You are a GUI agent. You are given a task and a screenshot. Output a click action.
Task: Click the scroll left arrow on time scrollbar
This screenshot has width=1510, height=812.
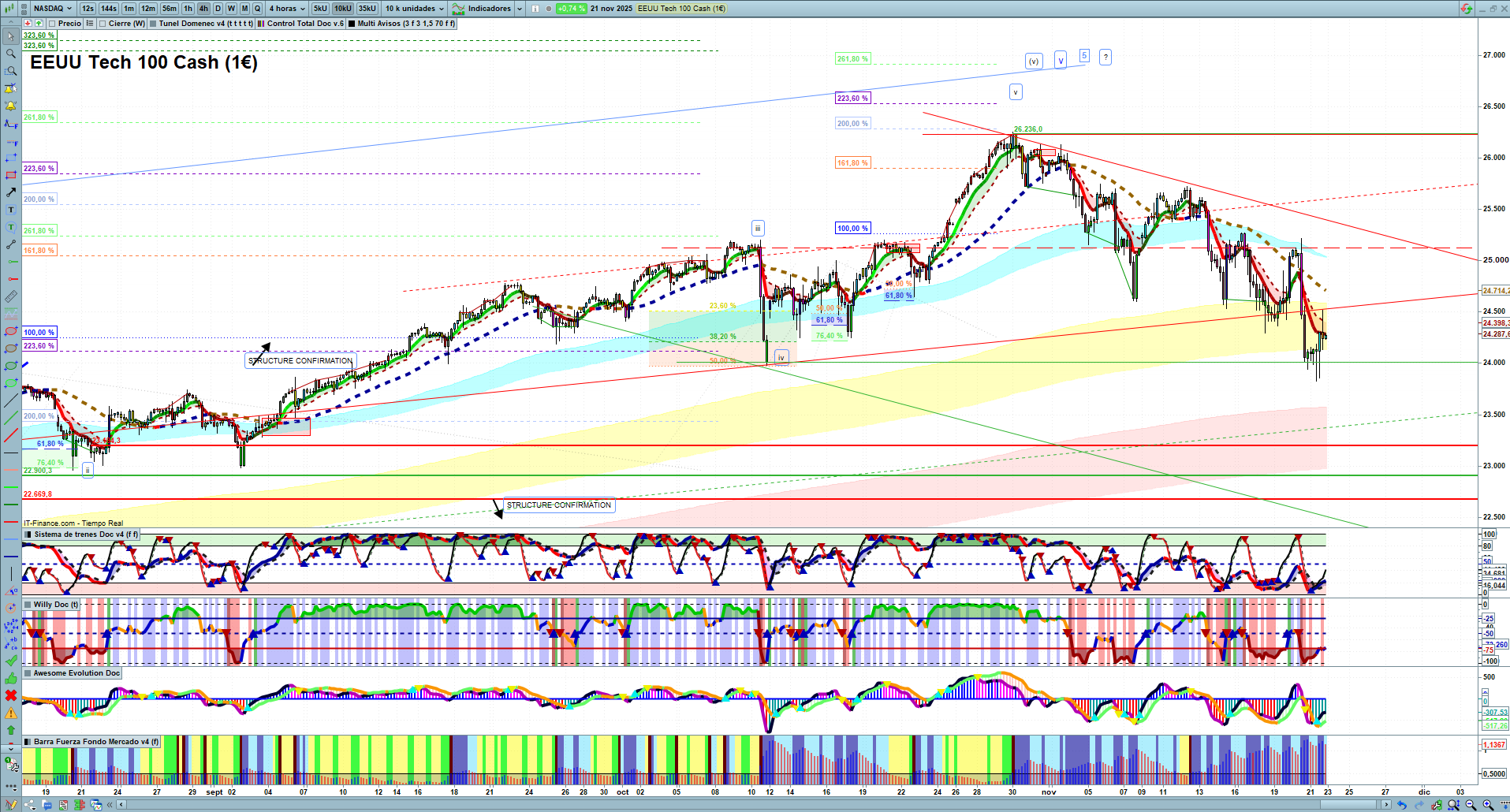point(121,805)
